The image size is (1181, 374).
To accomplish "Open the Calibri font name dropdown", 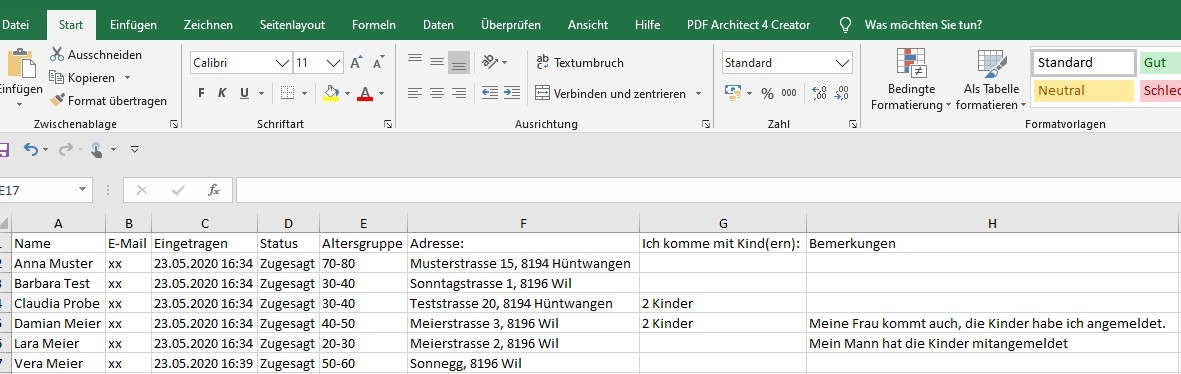I will click(x=282, y=63).
